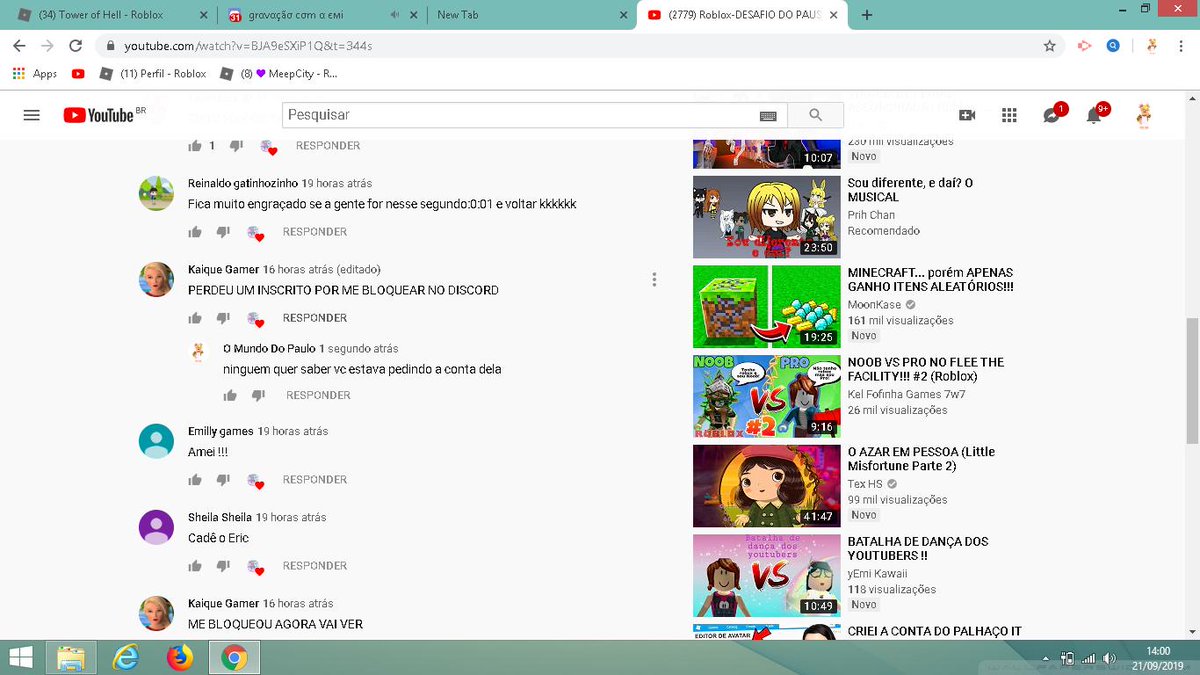Open Reinaldo gatinhozinho's channel name
1200x675 pixels.
click(x=243, y=184)
